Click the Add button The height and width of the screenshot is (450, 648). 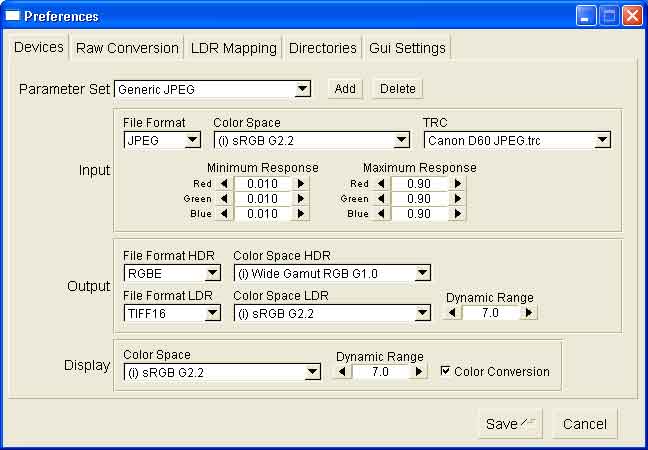pyautogui.click(x=345, y=89)
